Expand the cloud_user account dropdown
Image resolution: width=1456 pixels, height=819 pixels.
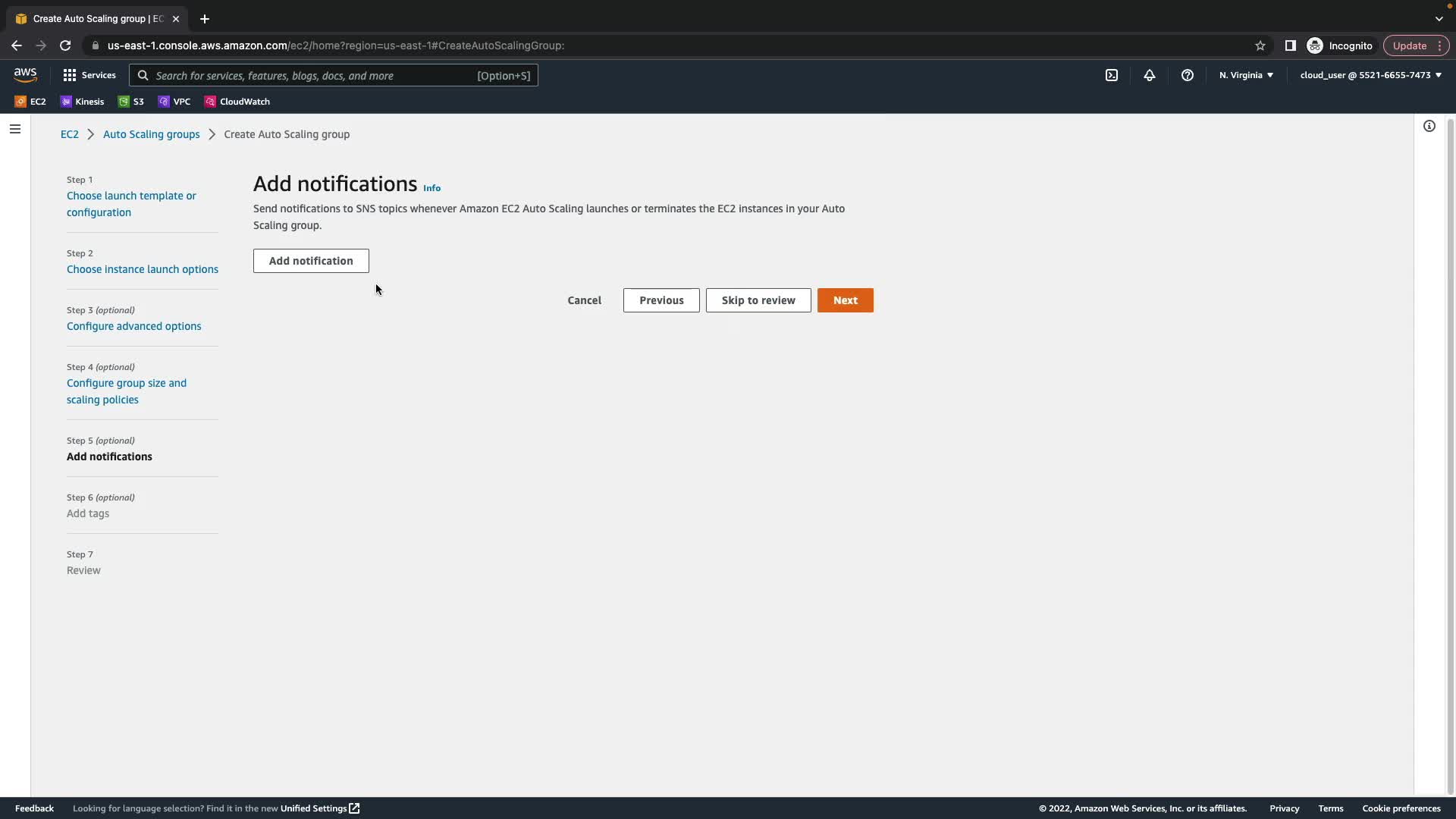click(1370, 75)
